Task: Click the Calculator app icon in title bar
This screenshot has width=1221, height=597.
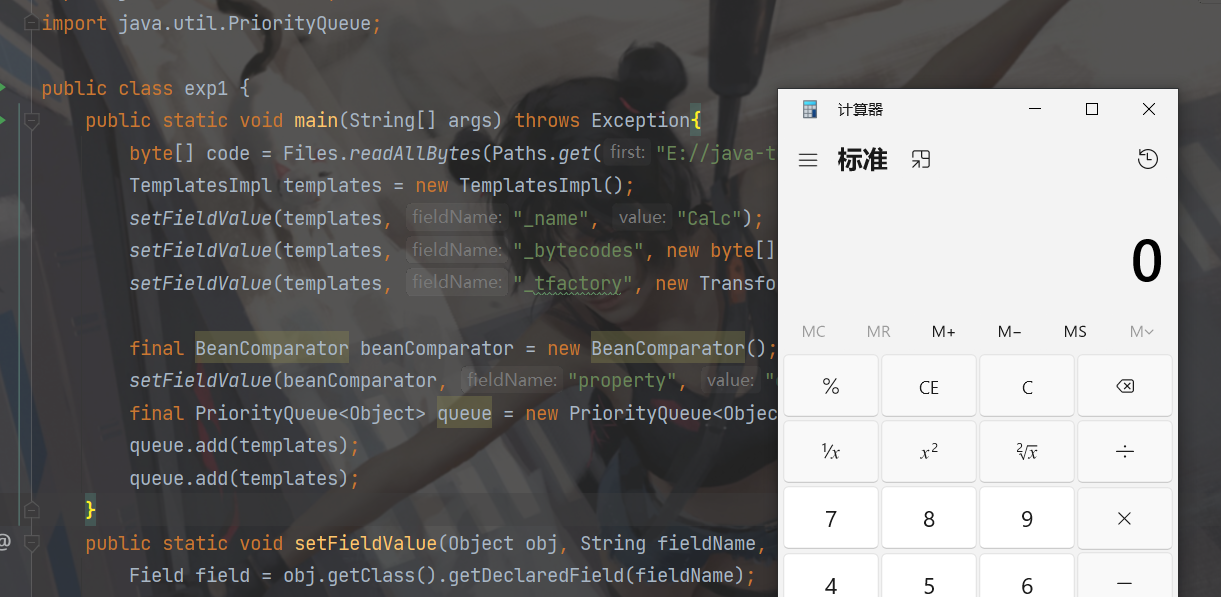Action: pyautogui.click(x=810, y=109)
